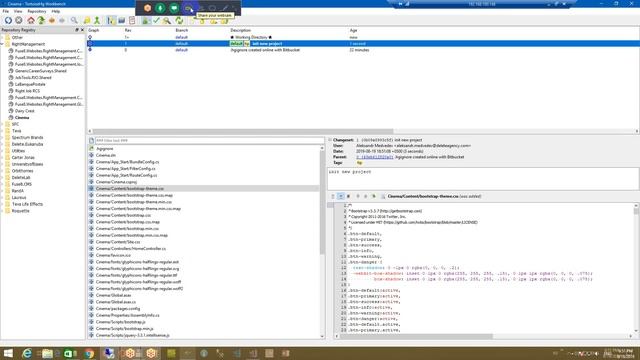Expand the Carter Jonas folder
This screenshot has height=360, width=640.
tap(2, 158)
